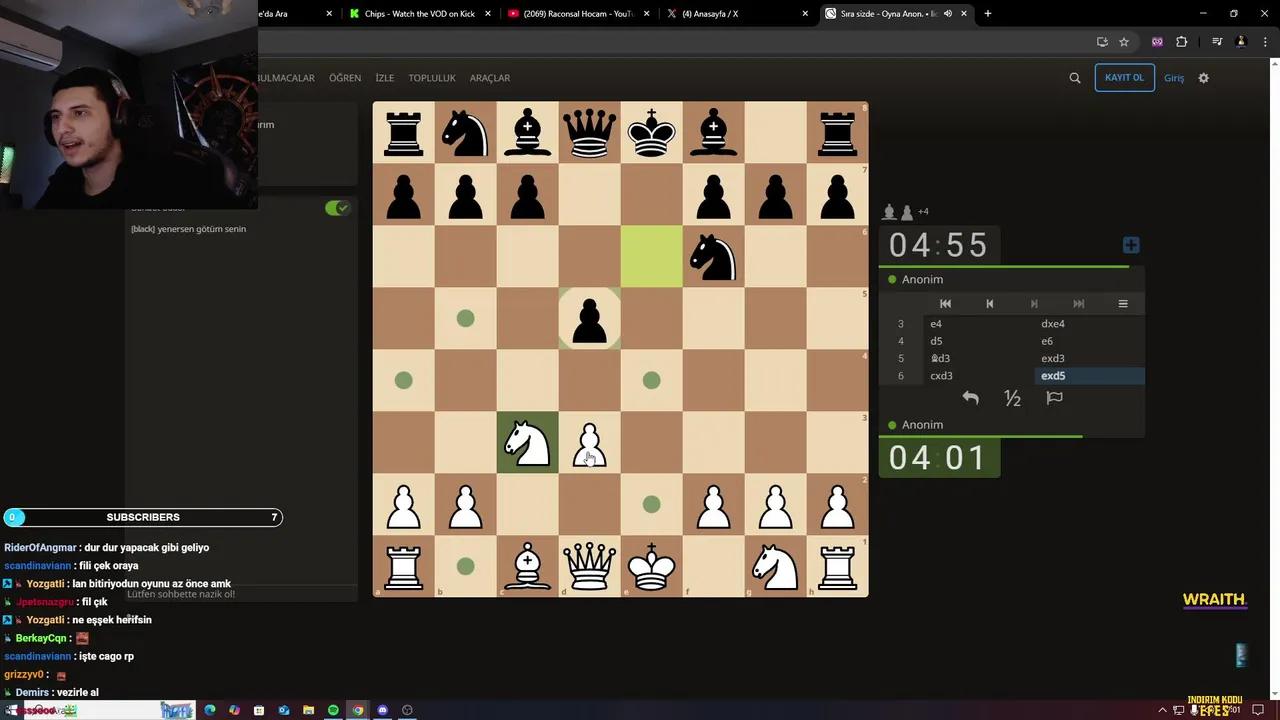Move knight to e2 dot square

(x=651, y=504)
